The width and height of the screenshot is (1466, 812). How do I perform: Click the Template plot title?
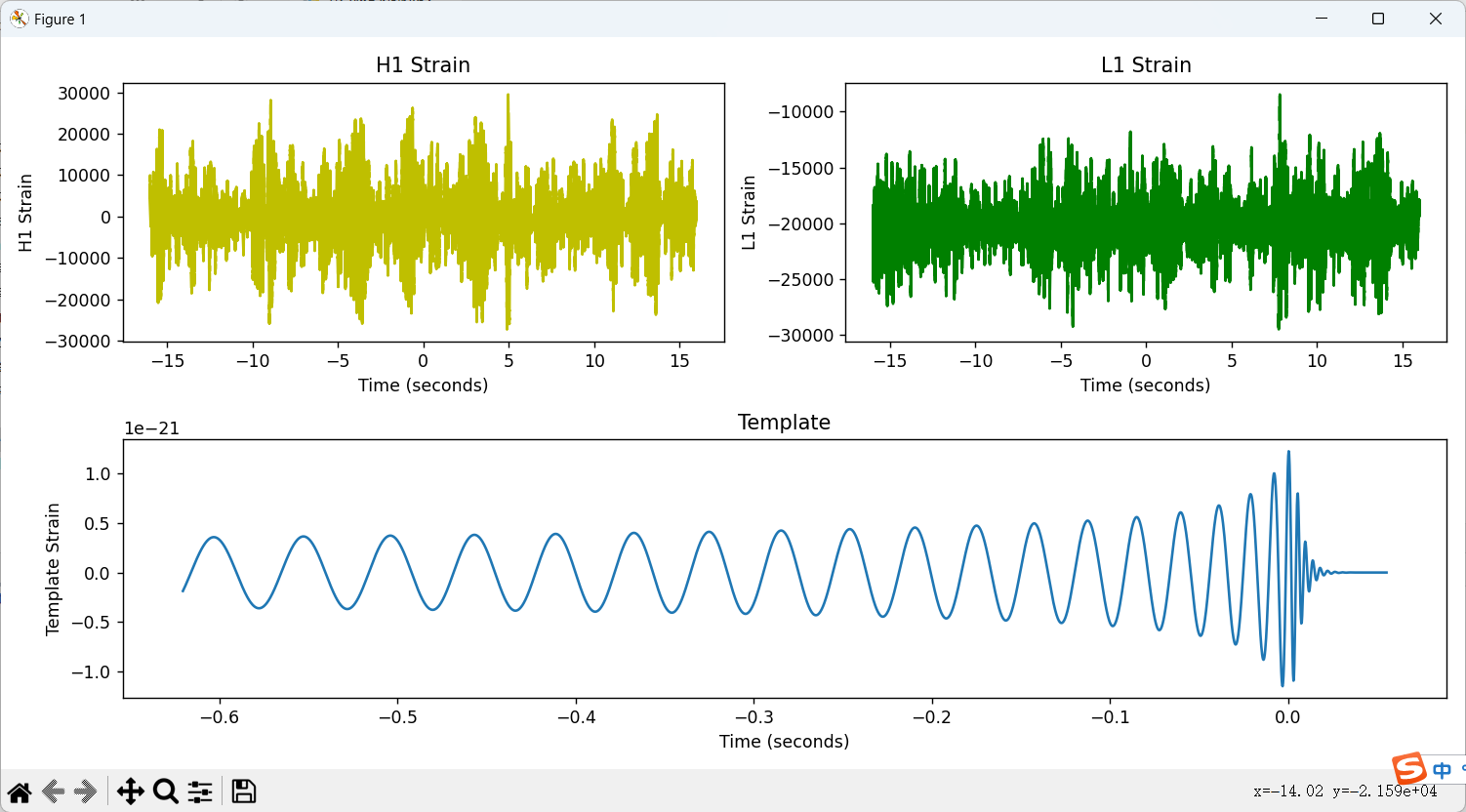coord(784,423)
